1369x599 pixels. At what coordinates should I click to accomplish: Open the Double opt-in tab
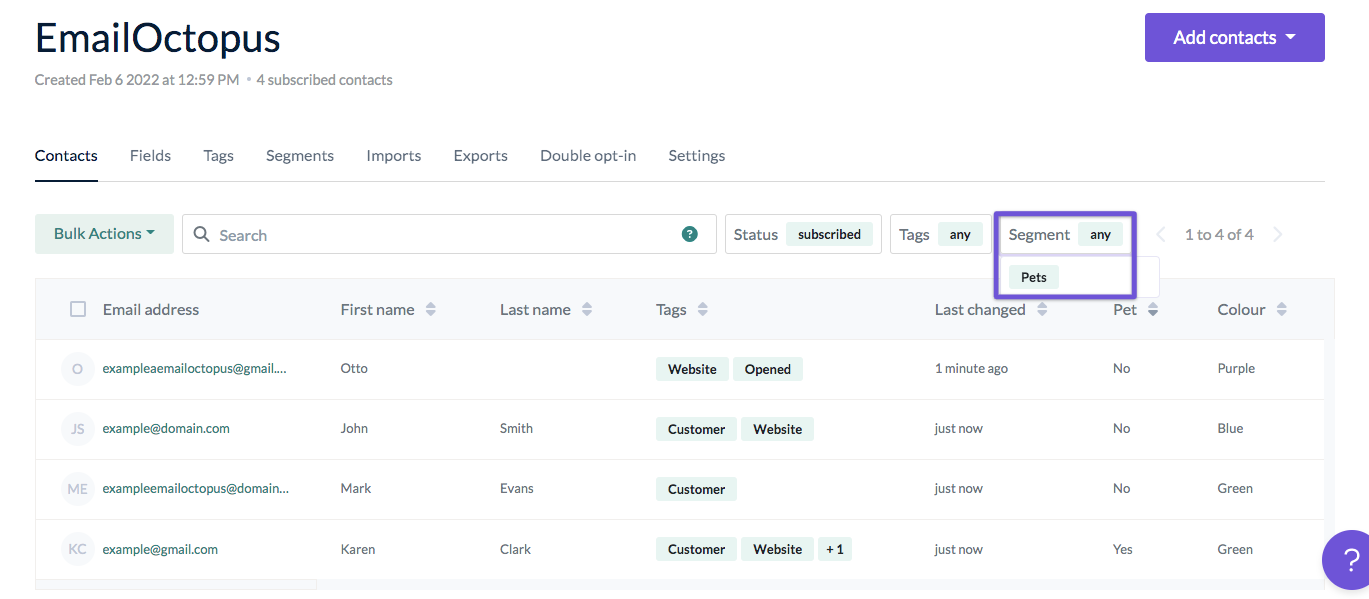[587, 155]
